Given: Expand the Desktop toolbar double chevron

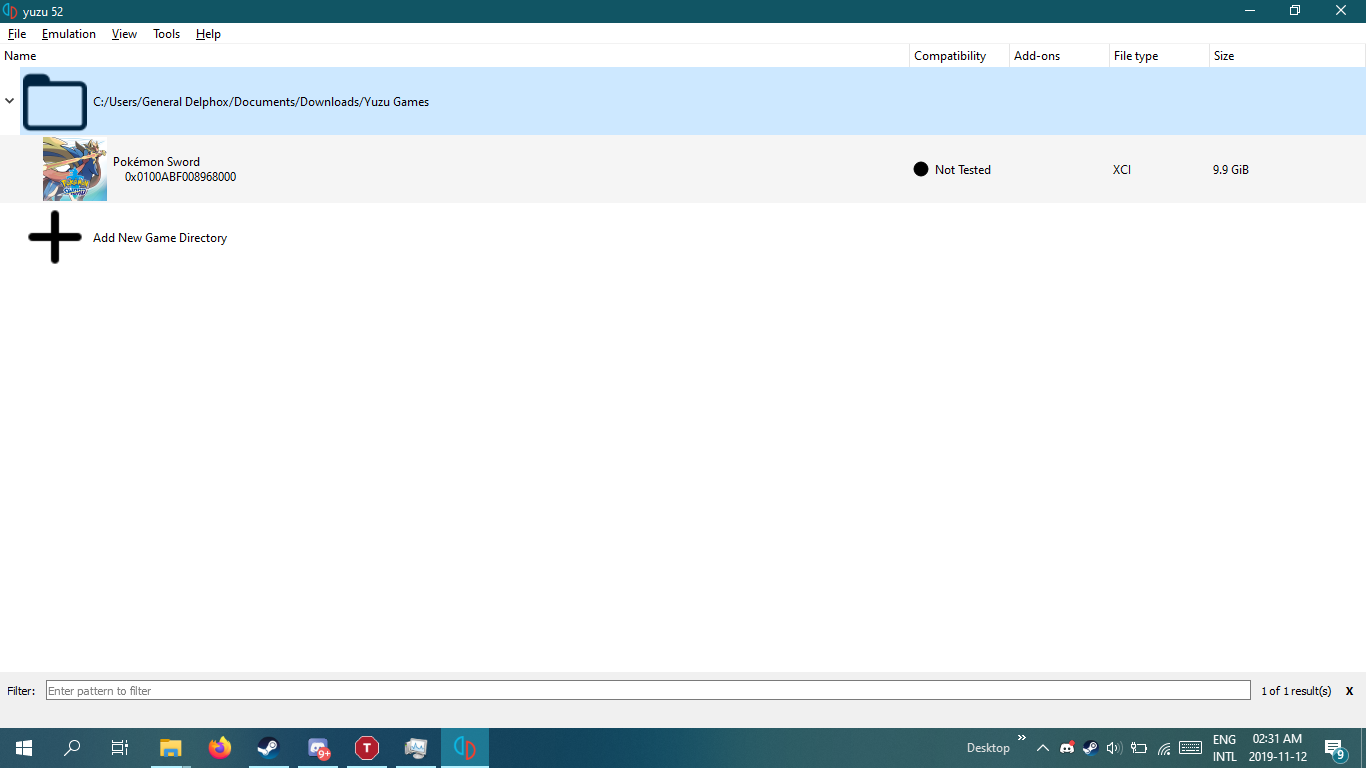Looking at the screenshot, I should tap(1022, 739).
